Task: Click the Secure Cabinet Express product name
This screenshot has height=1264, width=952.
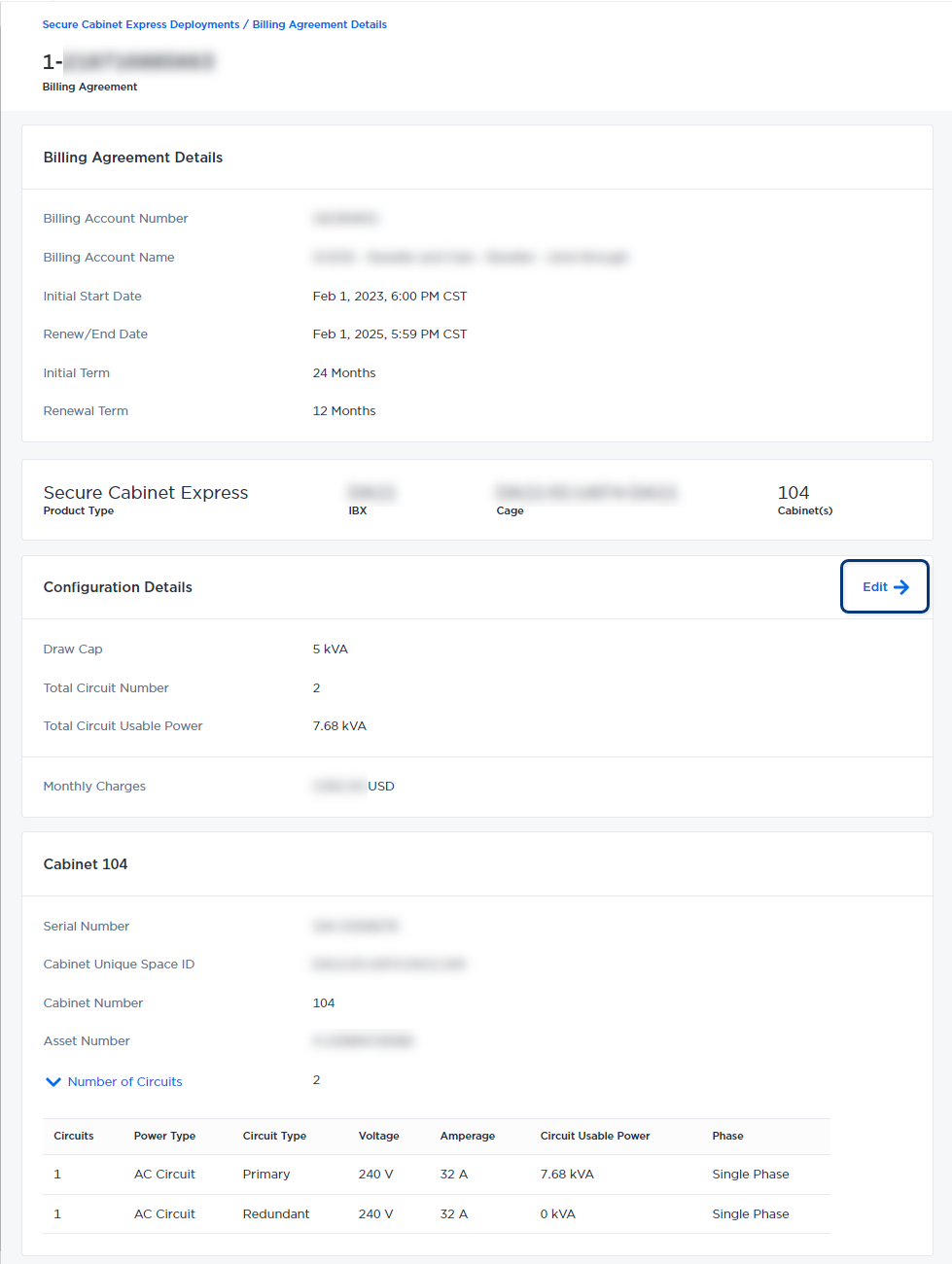Action: pos(146,493)
